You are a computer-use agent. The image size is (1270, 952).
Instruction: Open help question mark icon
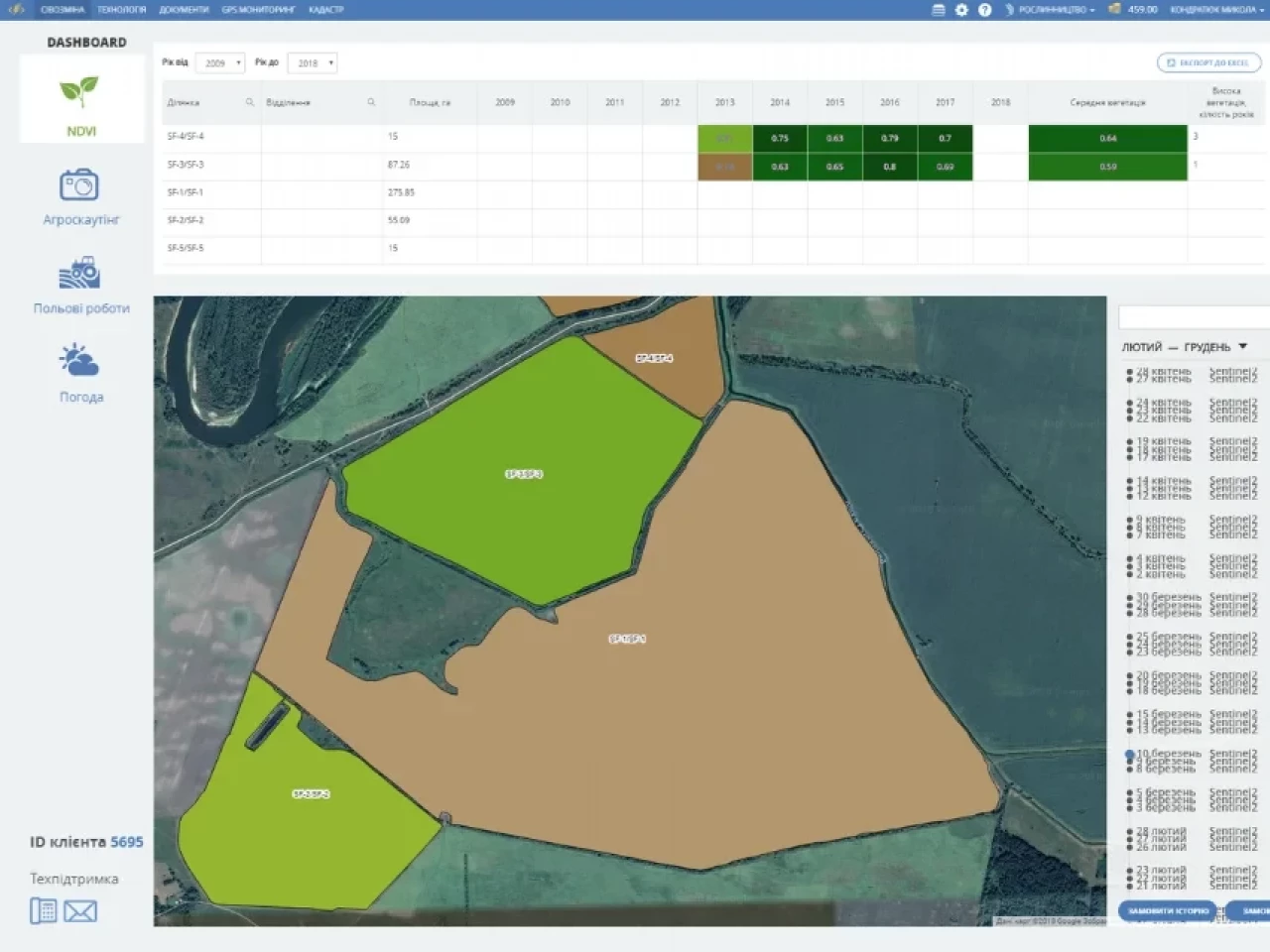pyautogui.click(x=984, y=10)
